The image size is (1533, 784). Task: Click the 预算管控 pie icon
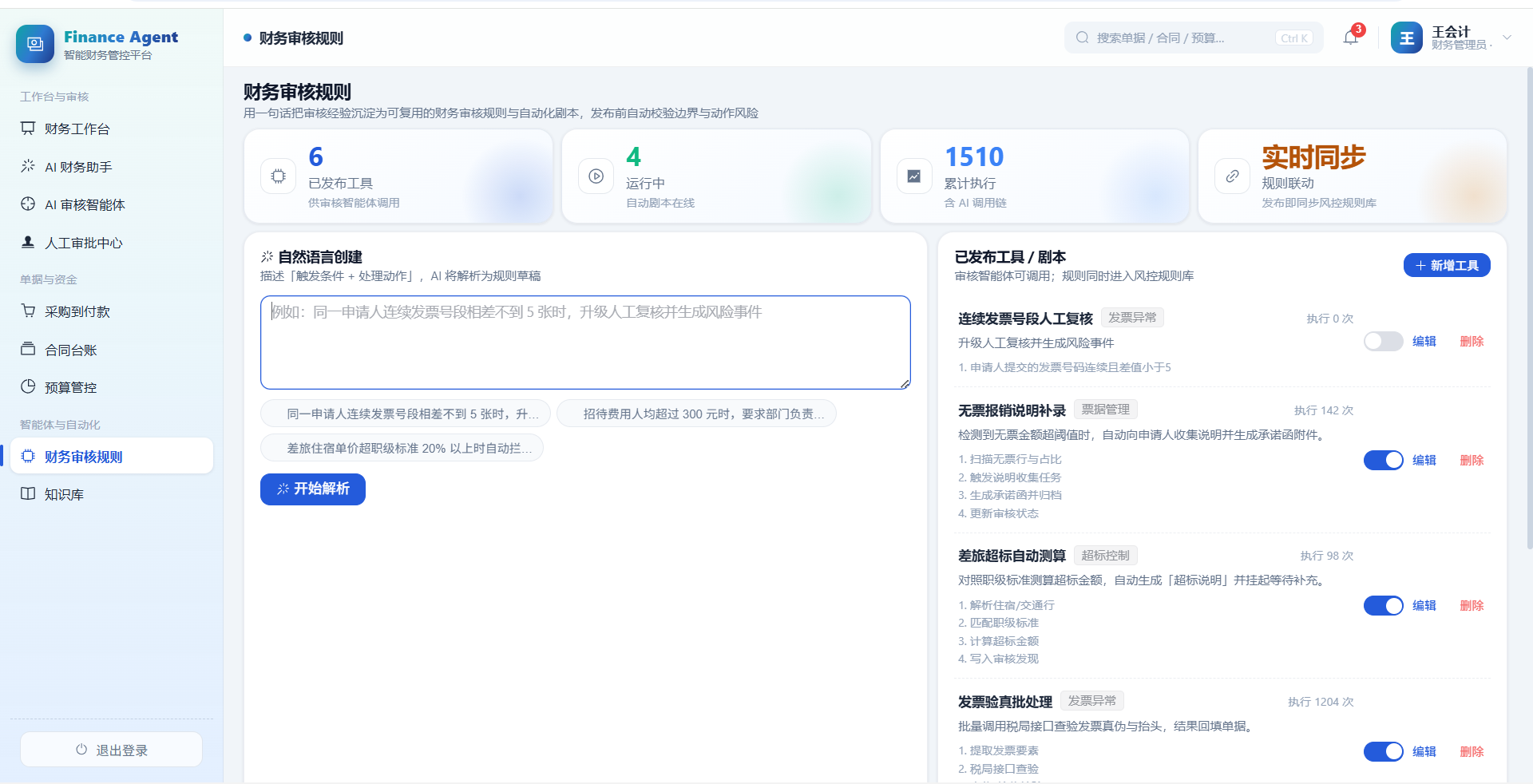[28, 387]
